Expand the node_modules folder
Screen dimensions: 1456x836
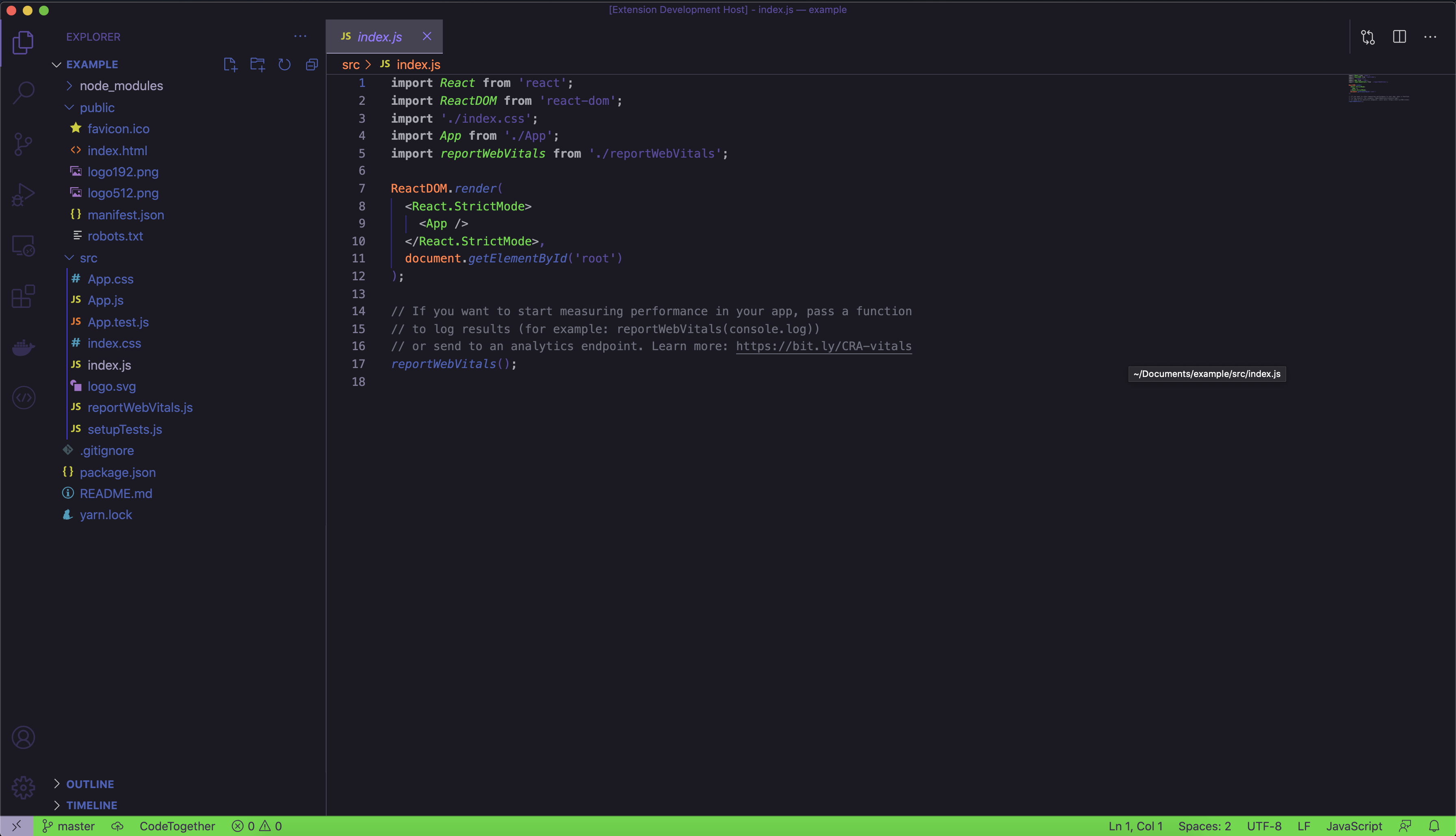pos(121,86)
